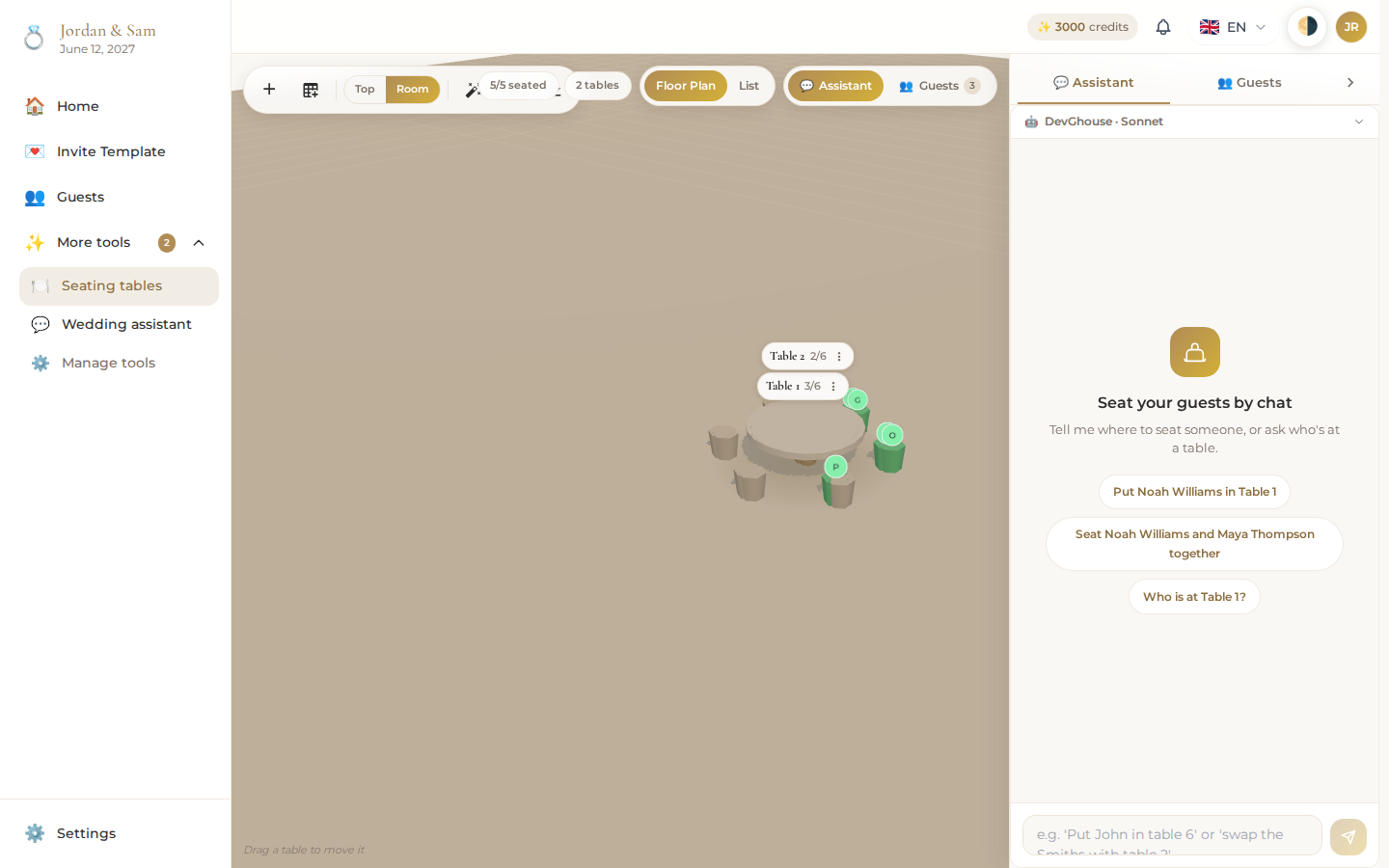Switch to Room view
Viewport: 1389px width, 868px height.
point(412,89)
